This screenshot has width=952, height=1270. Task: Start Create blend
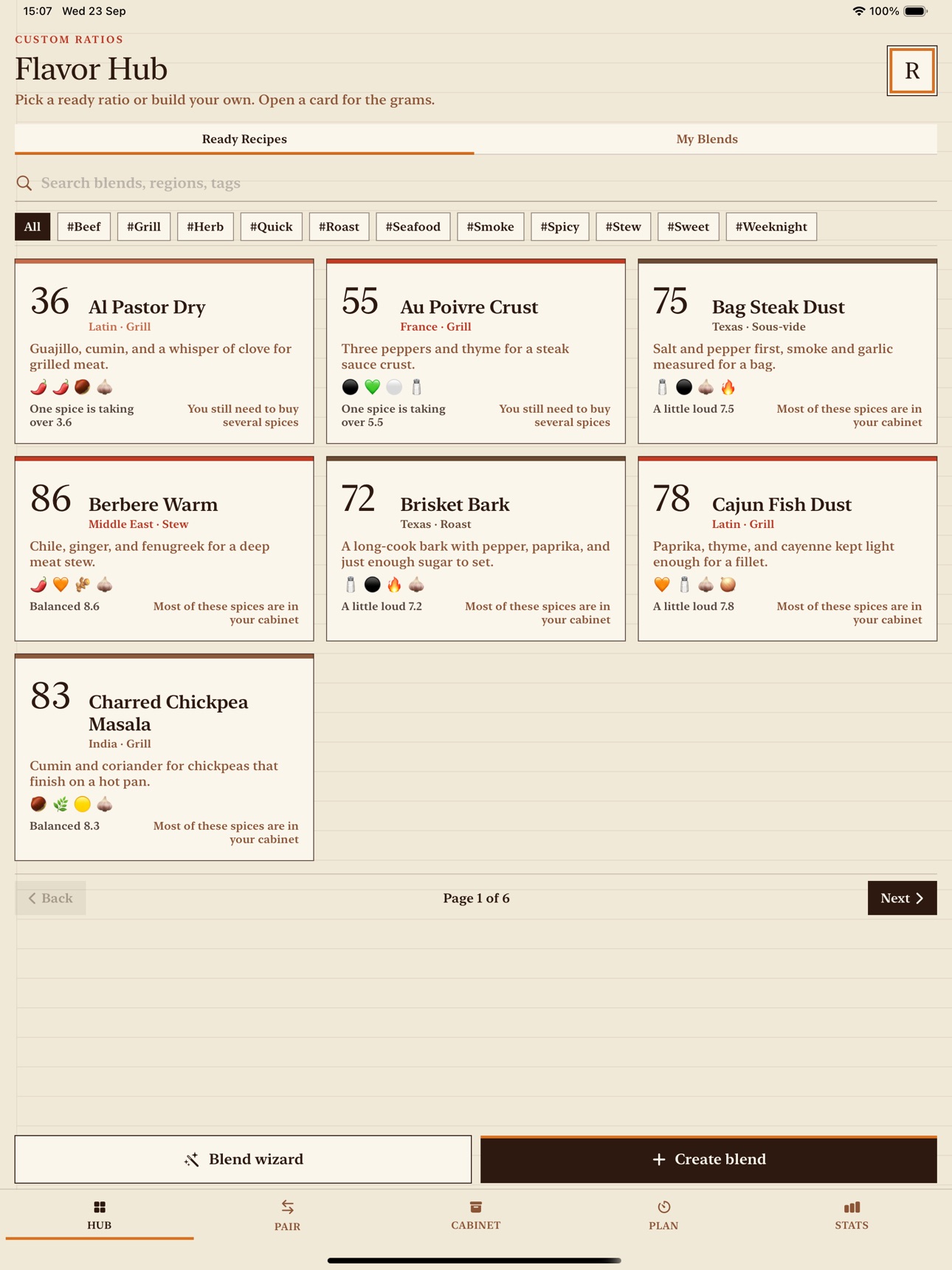708,1159
